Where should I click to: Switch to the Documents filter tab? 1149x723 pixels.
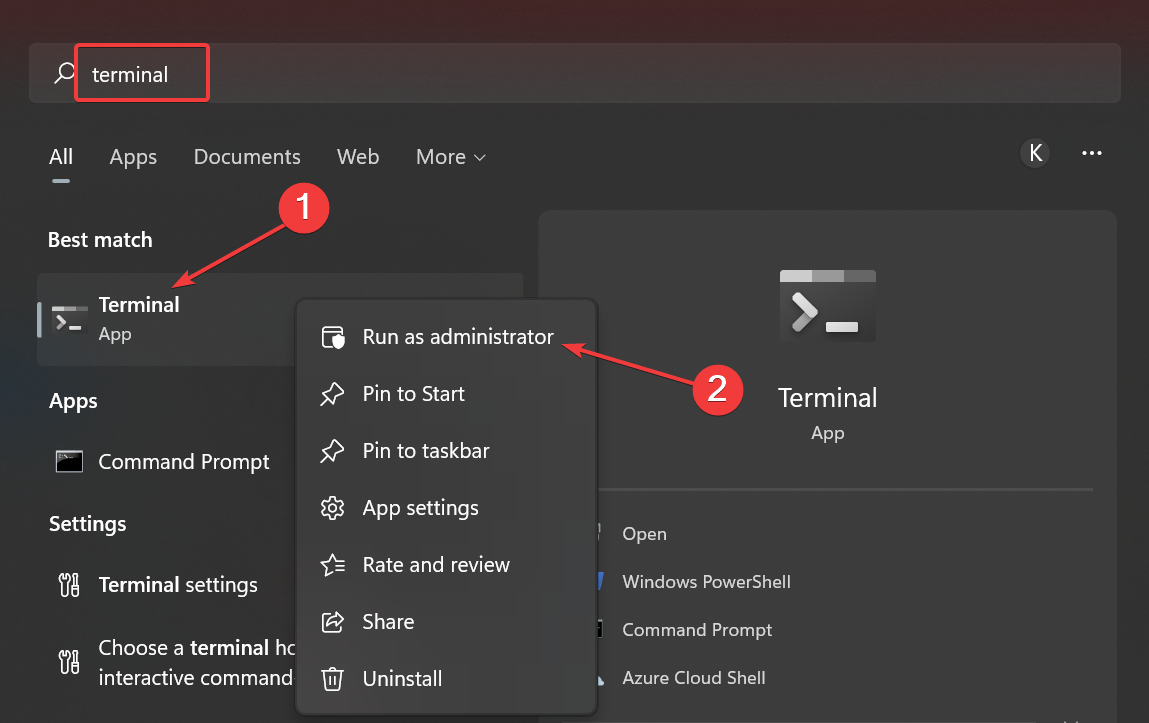coord(247,157)
